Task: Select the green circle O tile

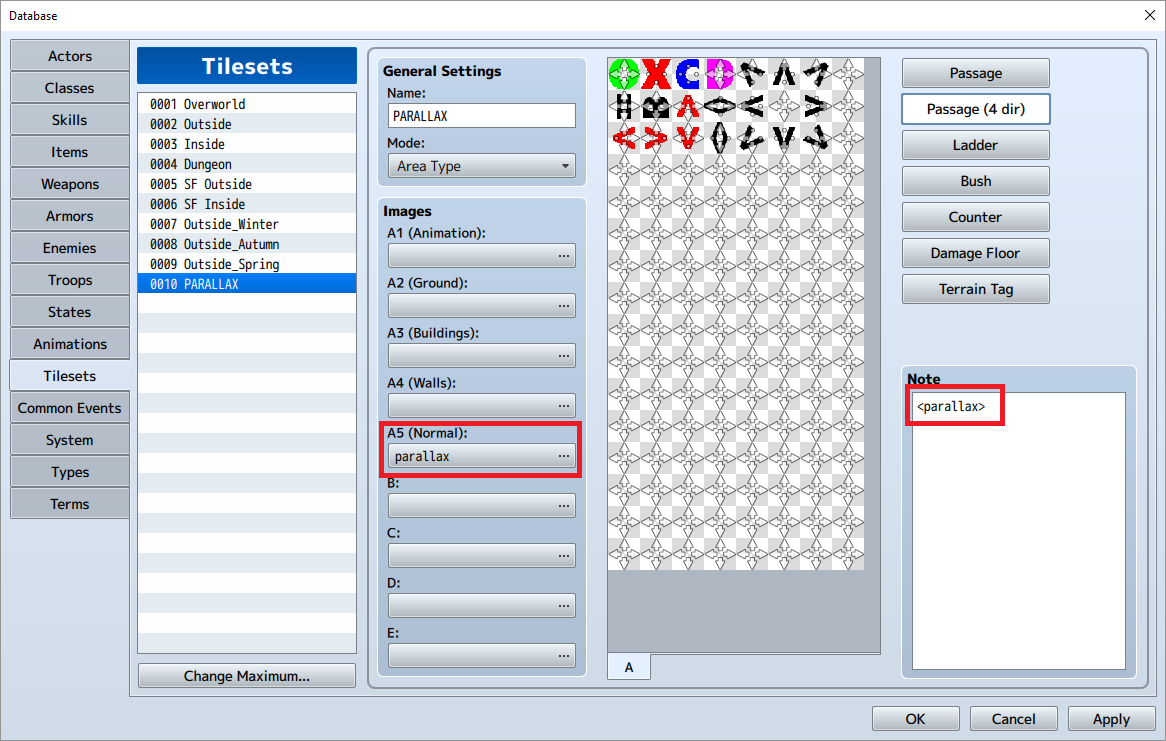Action: click(624, 74)
